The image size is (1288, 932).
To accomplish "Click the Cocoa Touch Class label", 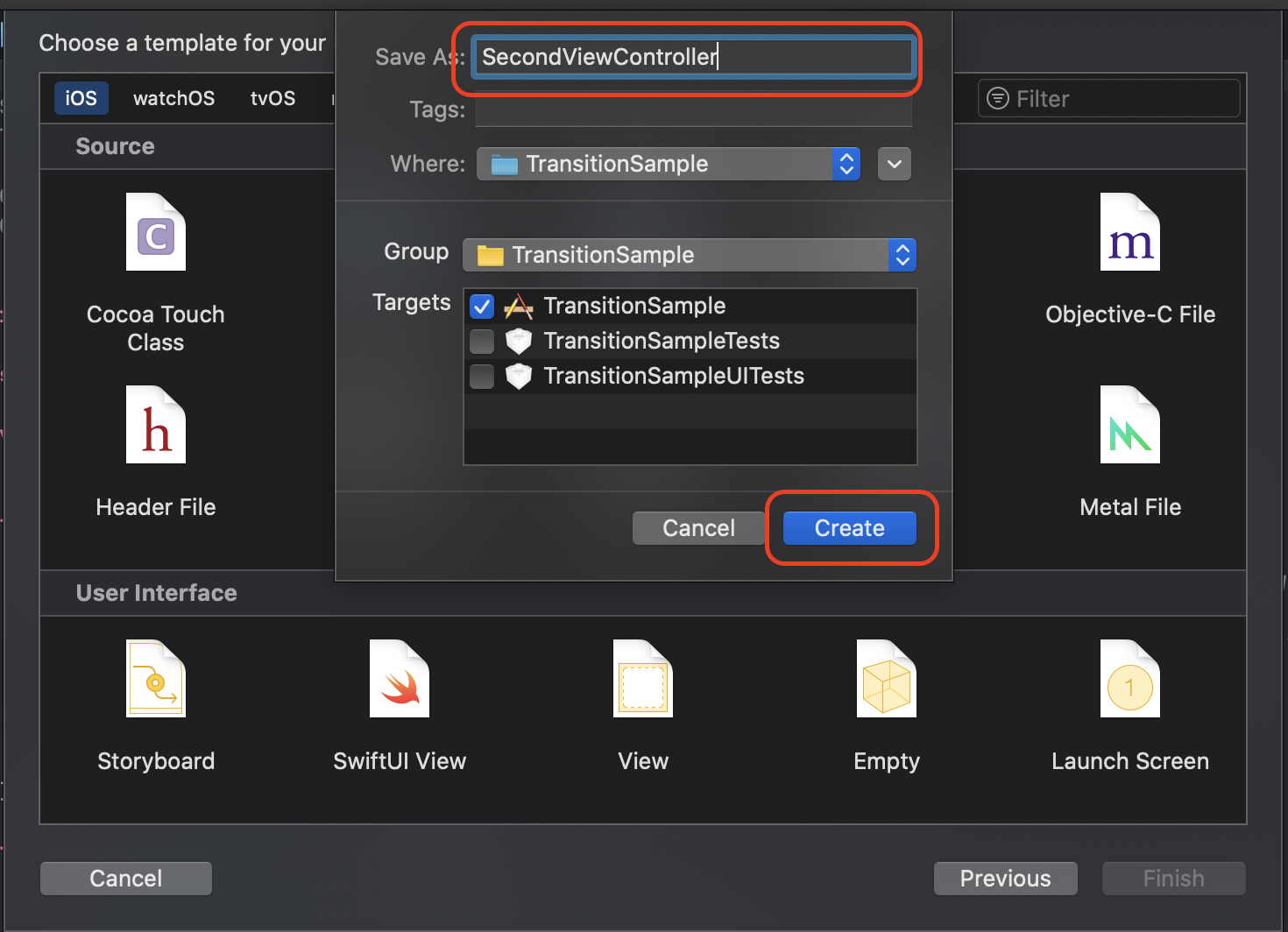I will click(x=156, y=328).
